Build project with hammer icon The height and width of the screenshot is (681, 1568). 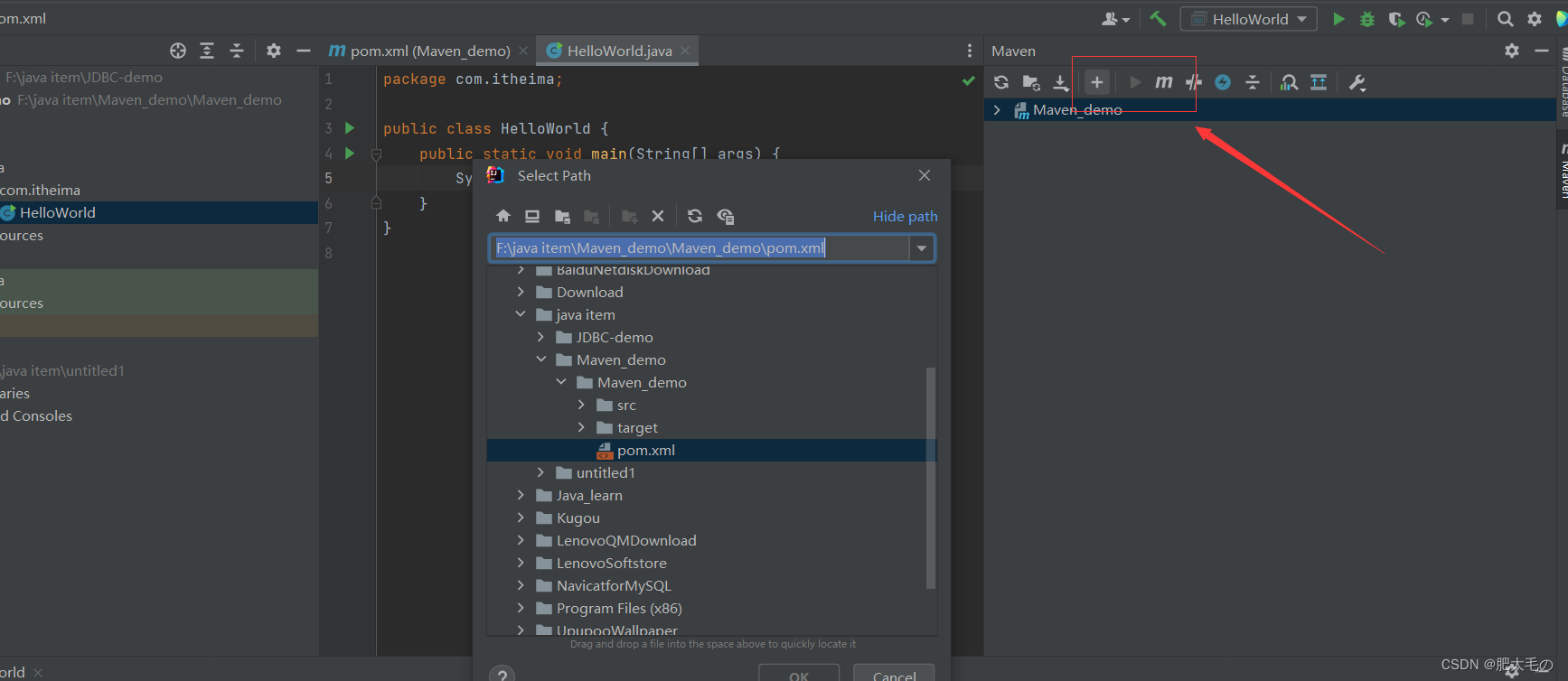click(1158, 18)
